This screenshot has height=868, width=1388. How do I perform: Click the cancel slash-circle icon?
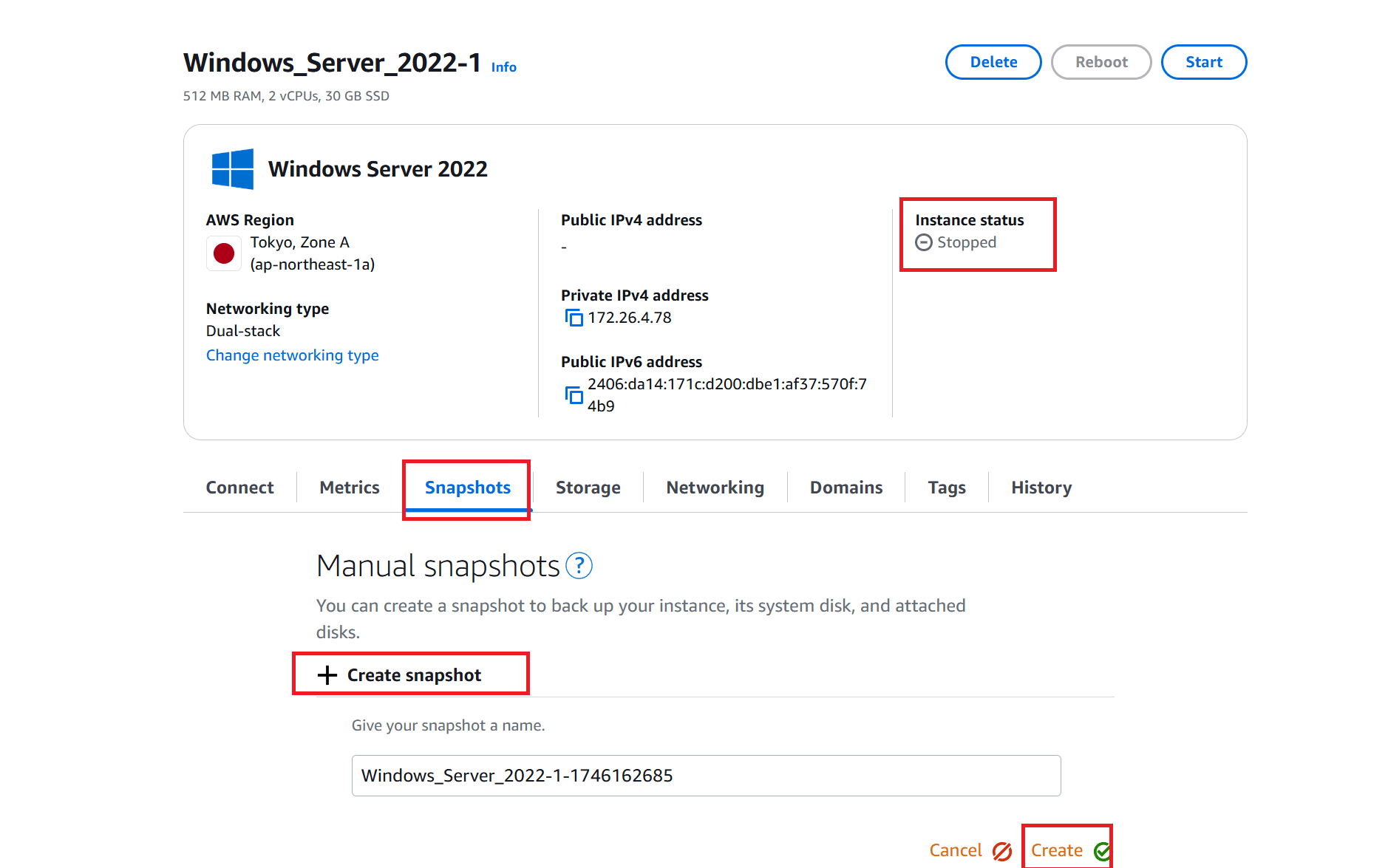click(1001, 851)
